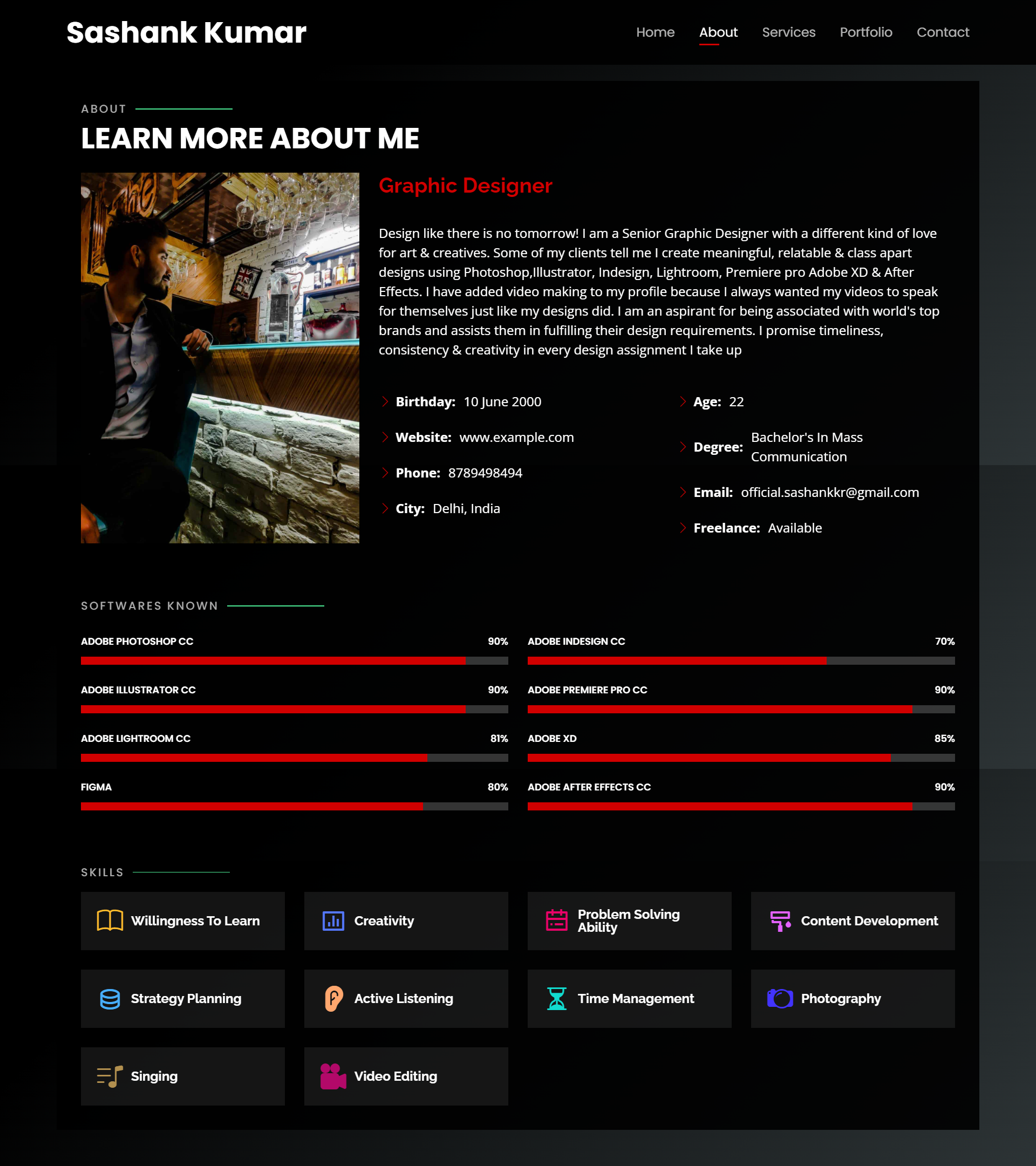This screenshot has width=1036, height=1166.
Task: Click the open book icon for Willingness To Learn
Action: [x=110, y=920]
